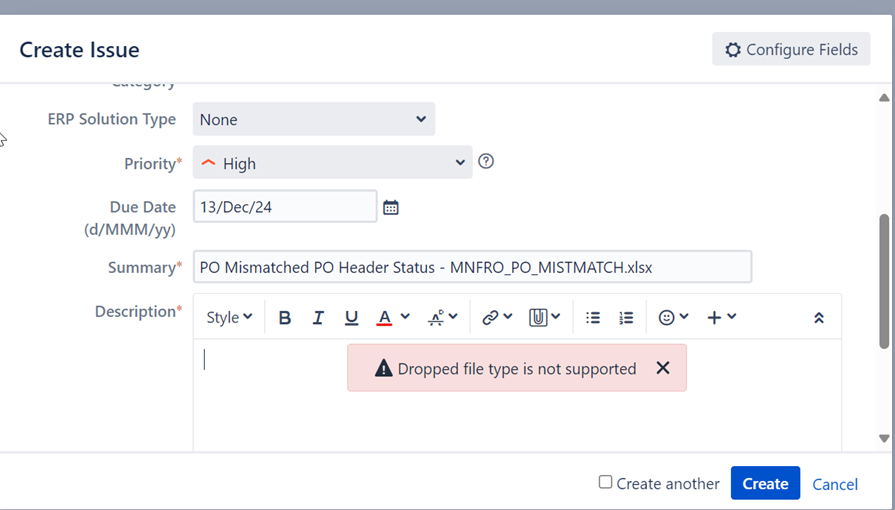Click the Create Issue dialog title
The image size is (895, 510).
(x=79, y=50)
